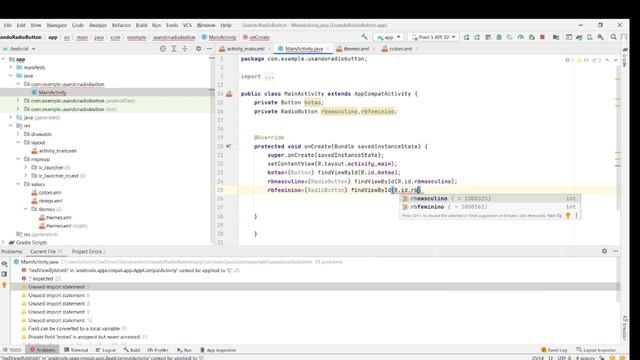Image resolution: width=640 pixels, height=360 pixels.
Task: Collapse the res folder node
Action: (x=11, y=126)
